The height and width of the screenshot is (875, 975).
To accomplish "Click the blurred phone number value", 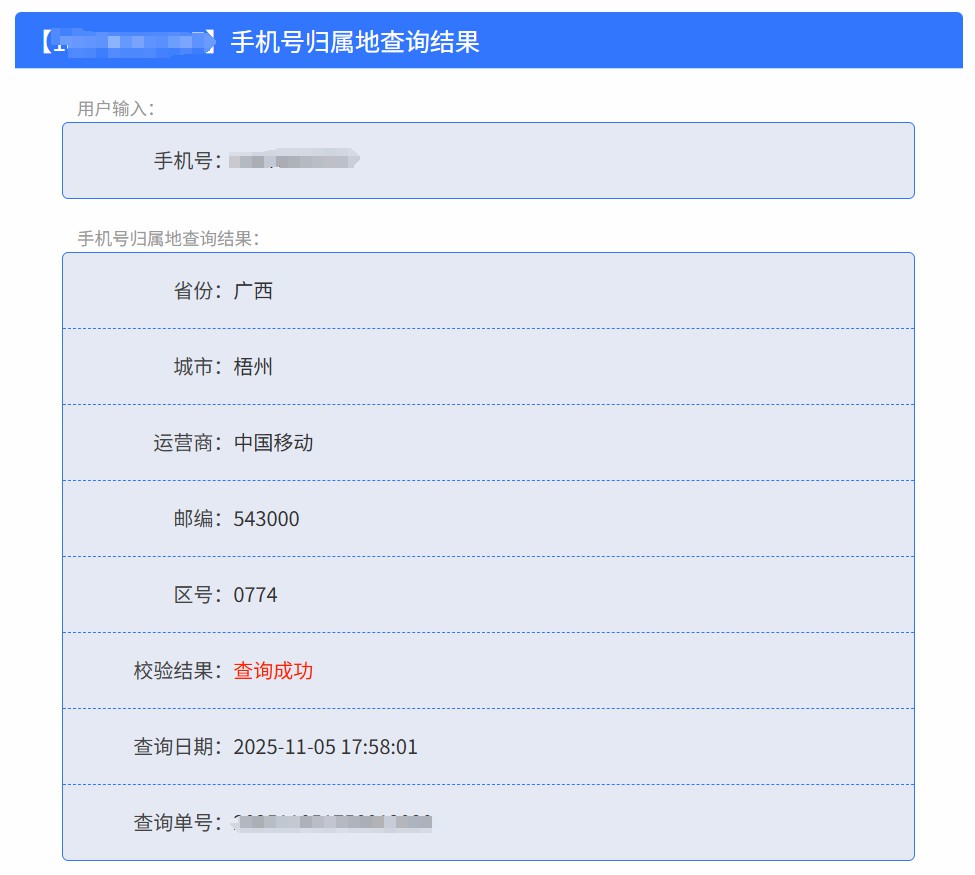I will click(x=294, y=159).
